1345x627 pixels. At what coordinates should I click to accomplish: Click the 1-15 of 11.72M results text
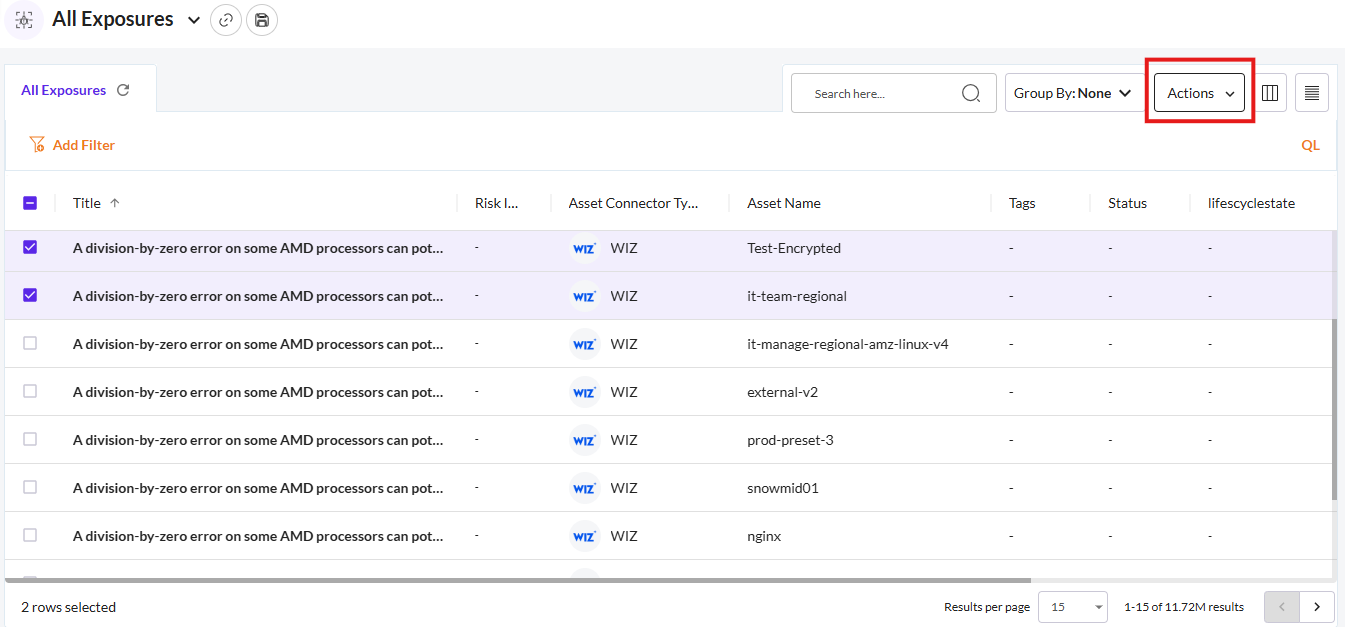1184,607
